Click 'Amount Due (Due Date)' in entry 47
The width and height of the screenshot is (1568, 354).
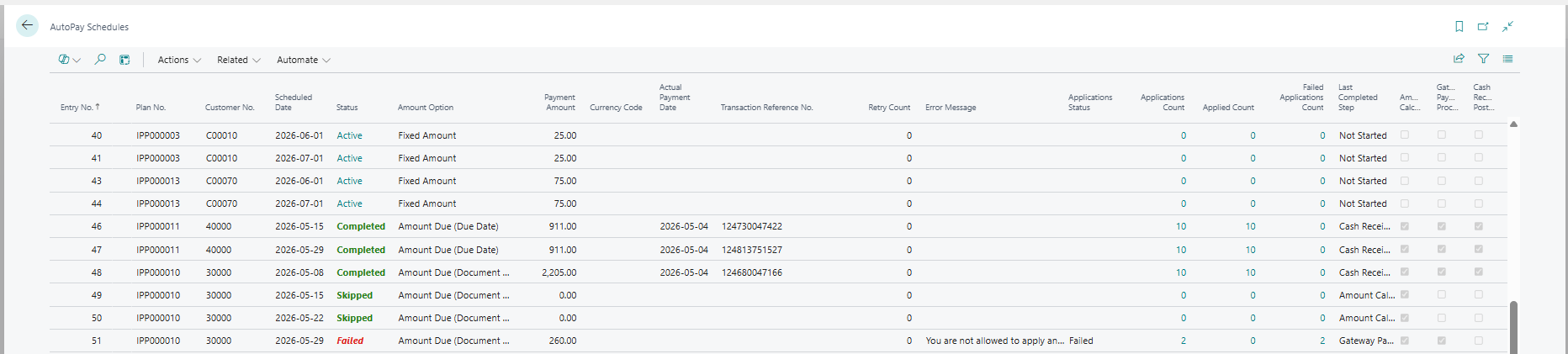(x=448, y=250)
